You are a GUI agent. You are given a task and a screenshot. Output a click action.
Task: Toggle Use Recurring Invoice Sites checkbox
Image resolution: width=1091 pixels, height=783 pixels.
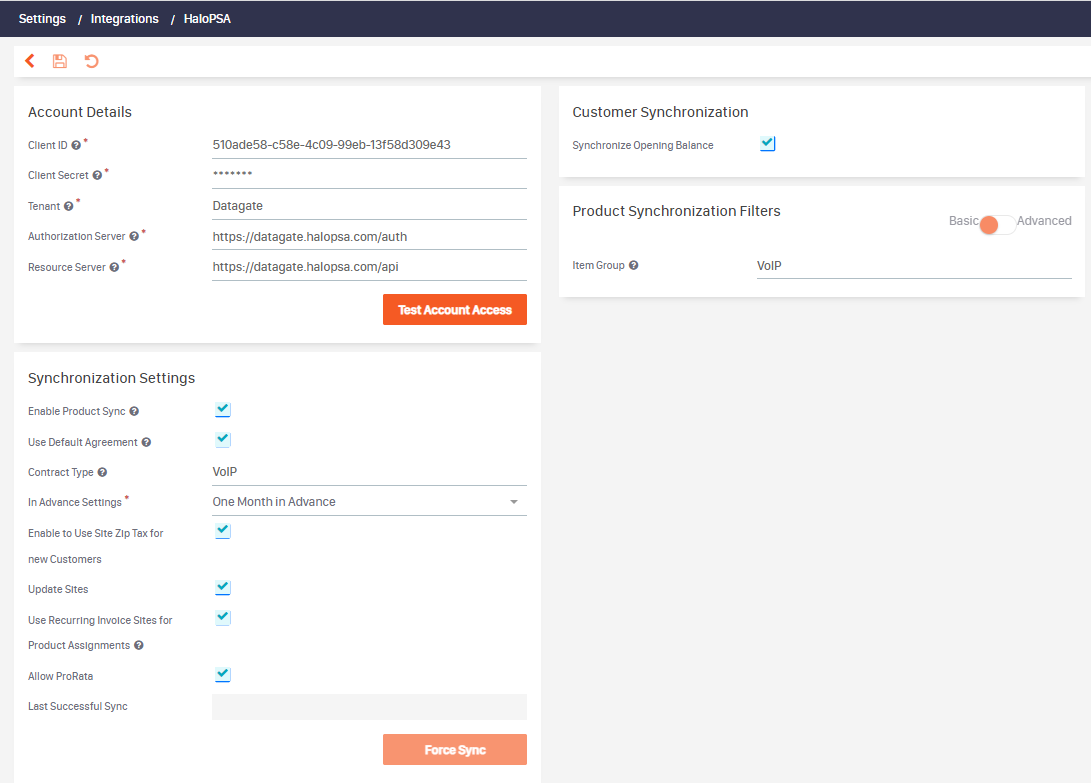tap(223, 618)
